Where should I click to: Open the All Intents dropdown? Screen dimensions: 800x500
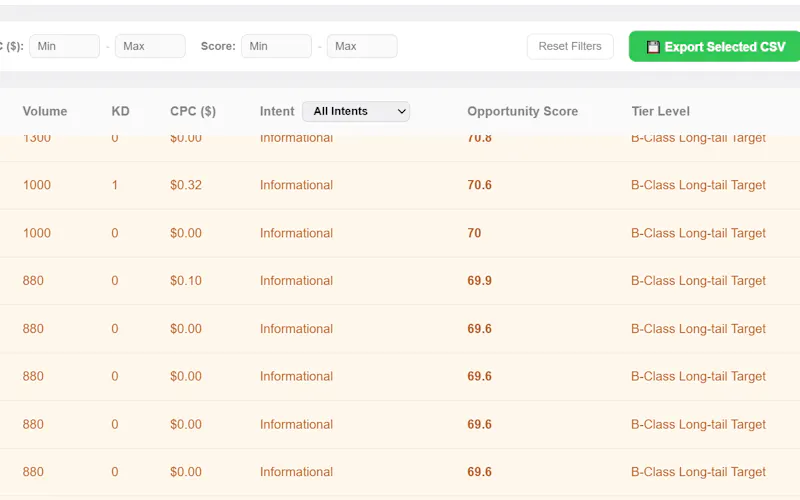click(x=356, y=111)
